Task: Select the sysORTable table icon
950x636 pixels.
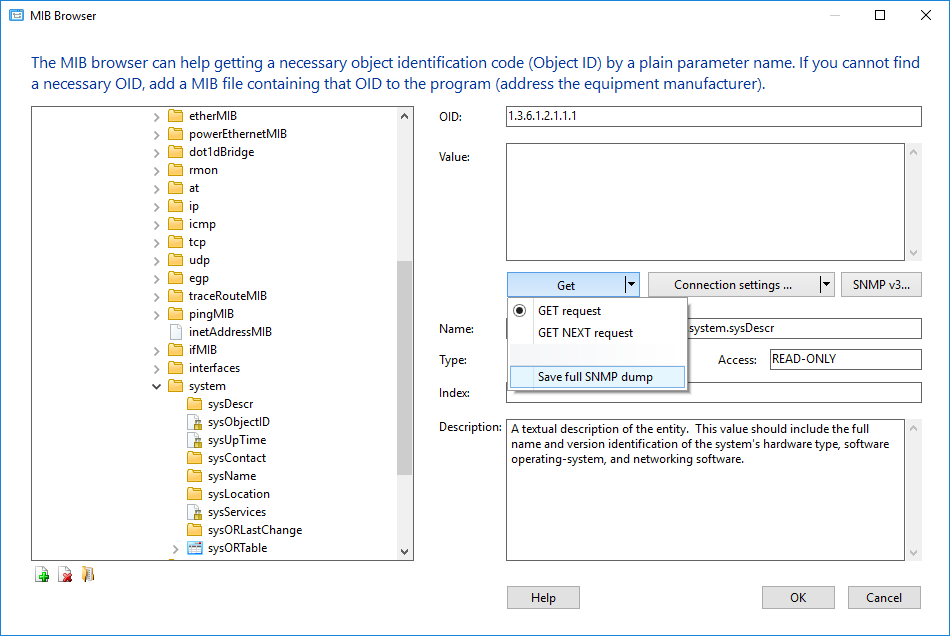Action: (195, 548)
